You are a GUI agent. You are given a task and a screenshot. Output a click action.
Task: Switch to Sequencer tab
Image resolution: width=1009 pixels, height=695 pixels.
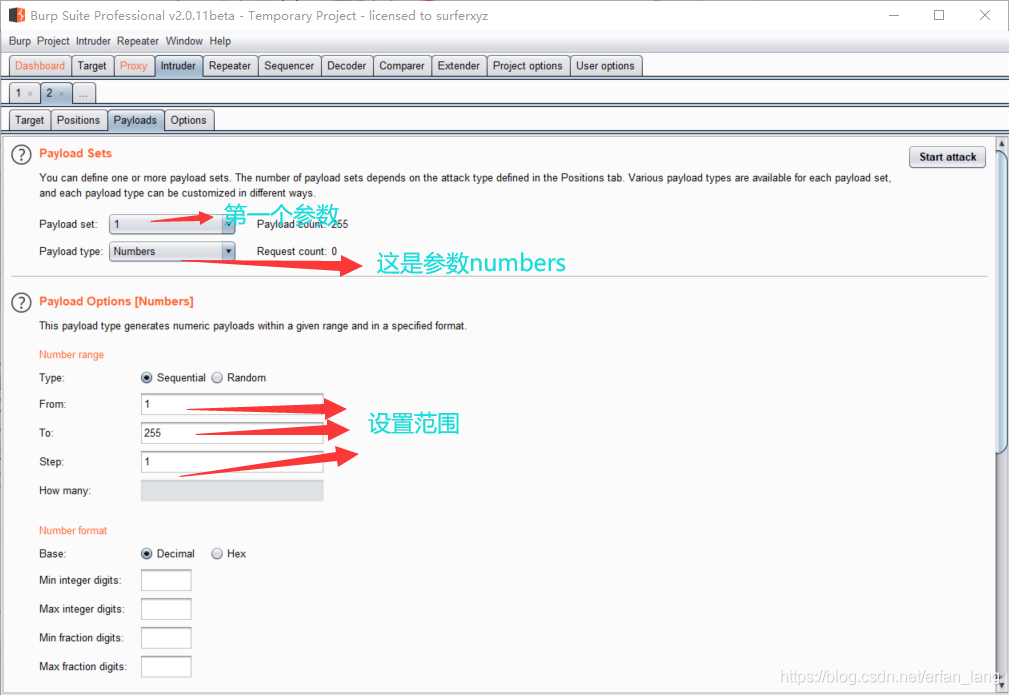(289, 66)
